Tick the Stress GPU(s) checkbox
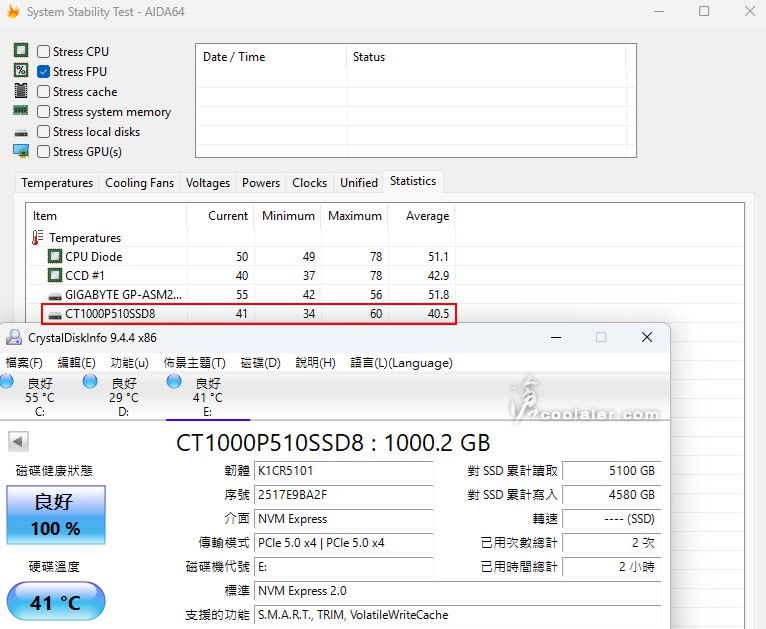Screen dimensions: 766x629 pos(43,151)
